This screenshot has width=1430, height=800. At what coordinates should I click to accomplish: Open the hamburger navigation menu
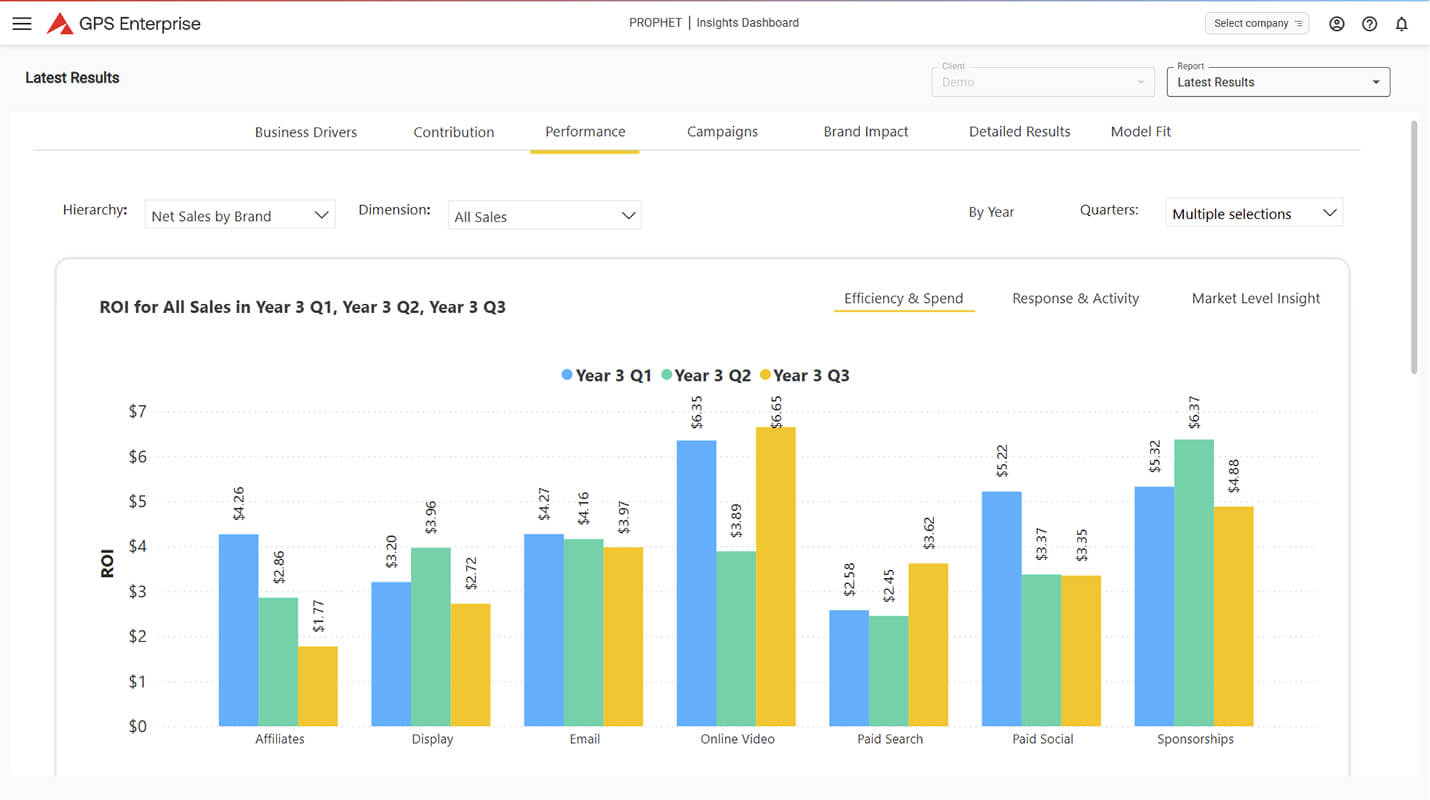[x=21, y=24]
